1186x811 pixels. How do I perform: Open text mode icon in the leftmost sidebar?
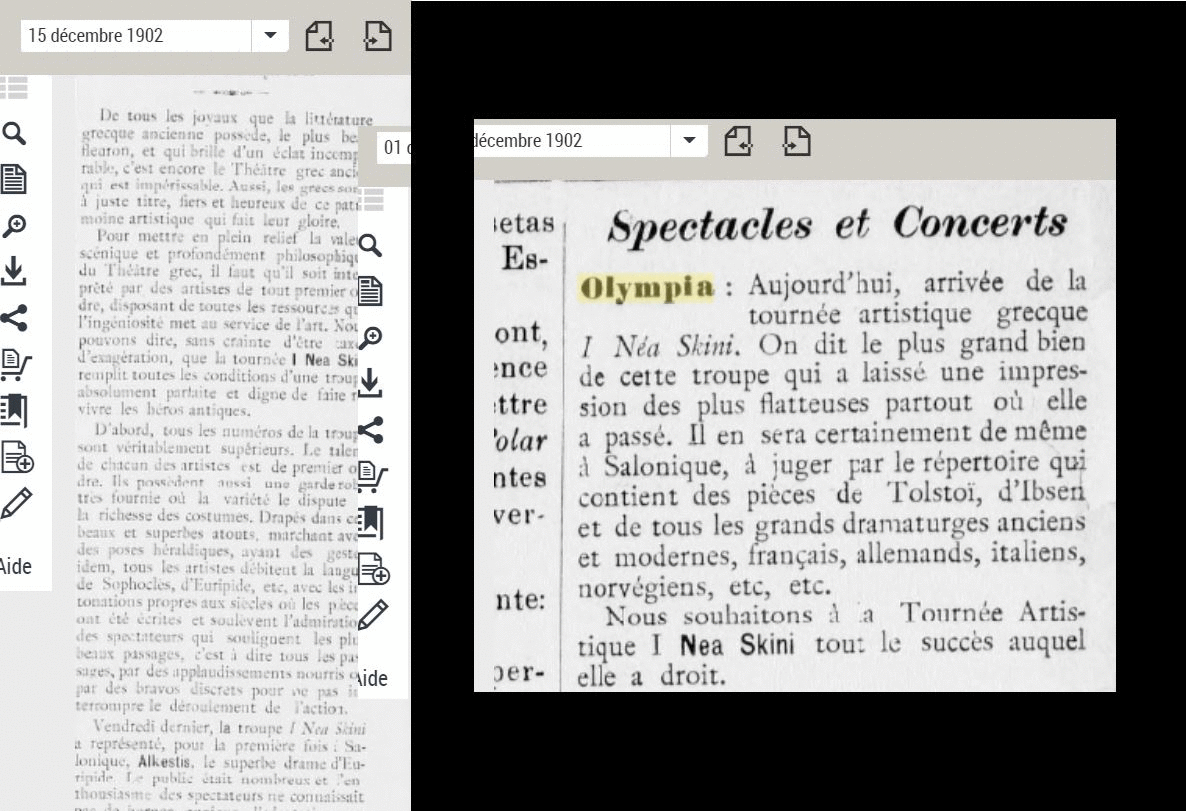[x=14, y=179]
